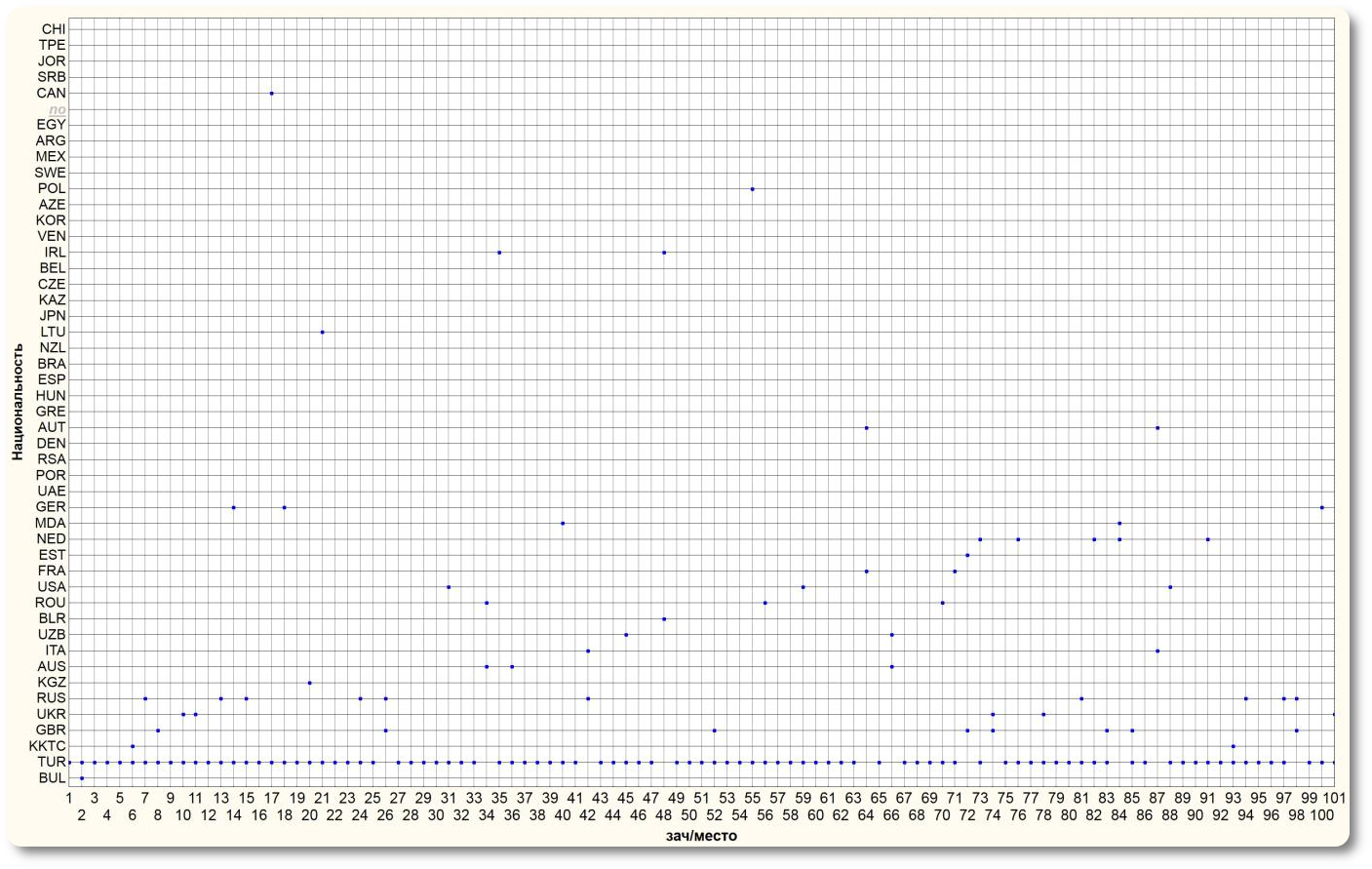The width and height of the screenshot is (1372, 869).
Task: Click the AUT data point at place 87
Action: (x=1157, y=427)
